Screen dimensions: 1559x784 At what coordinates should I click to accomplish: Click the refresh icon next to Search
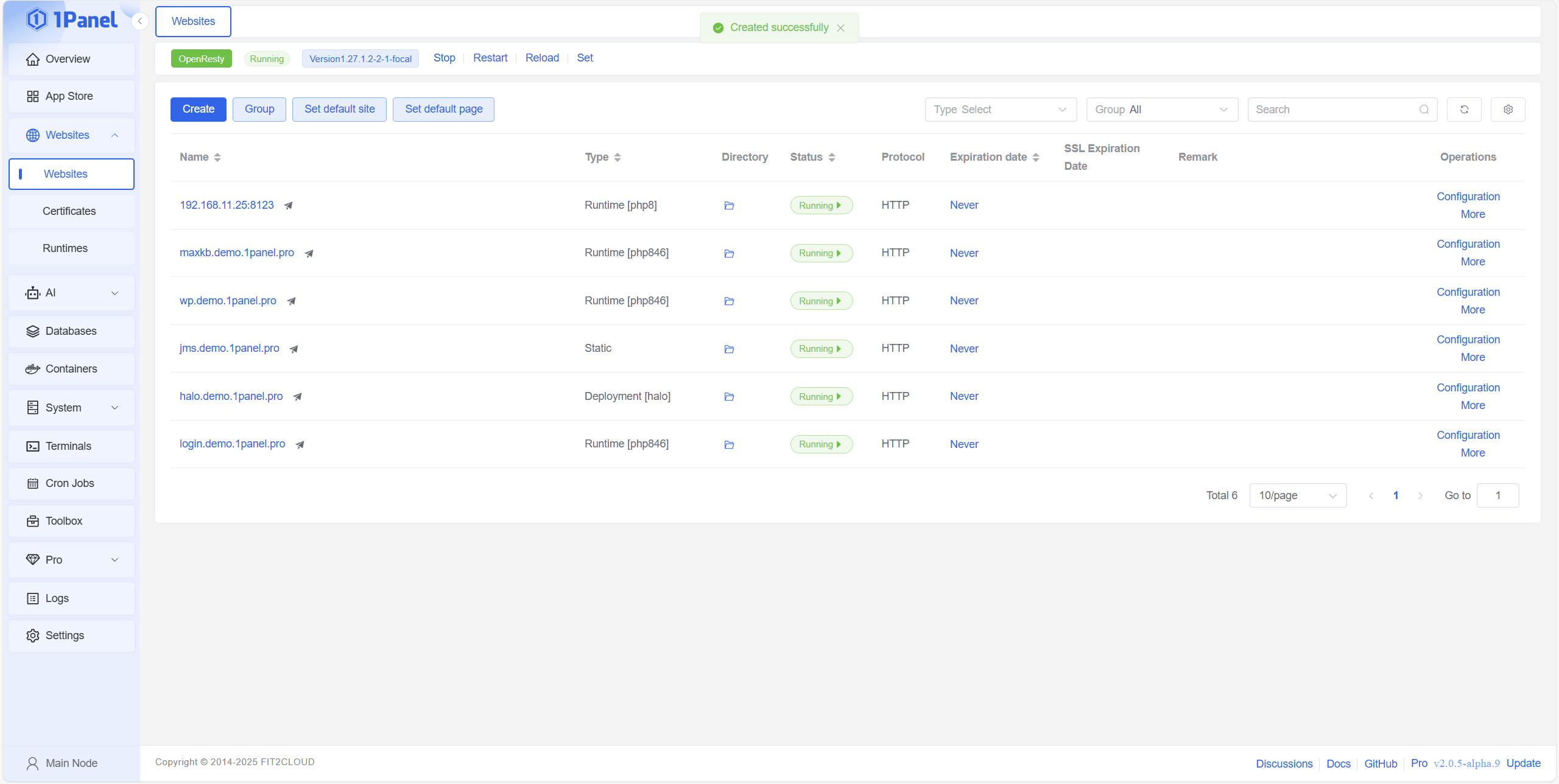1464,110
